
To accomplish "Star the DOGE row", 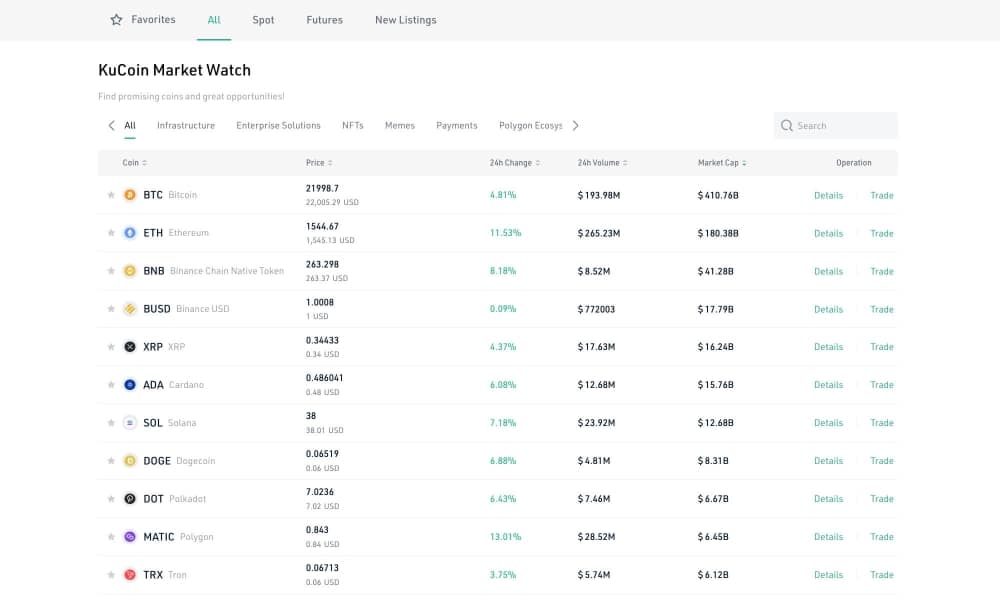I will [x=111, y=460].
